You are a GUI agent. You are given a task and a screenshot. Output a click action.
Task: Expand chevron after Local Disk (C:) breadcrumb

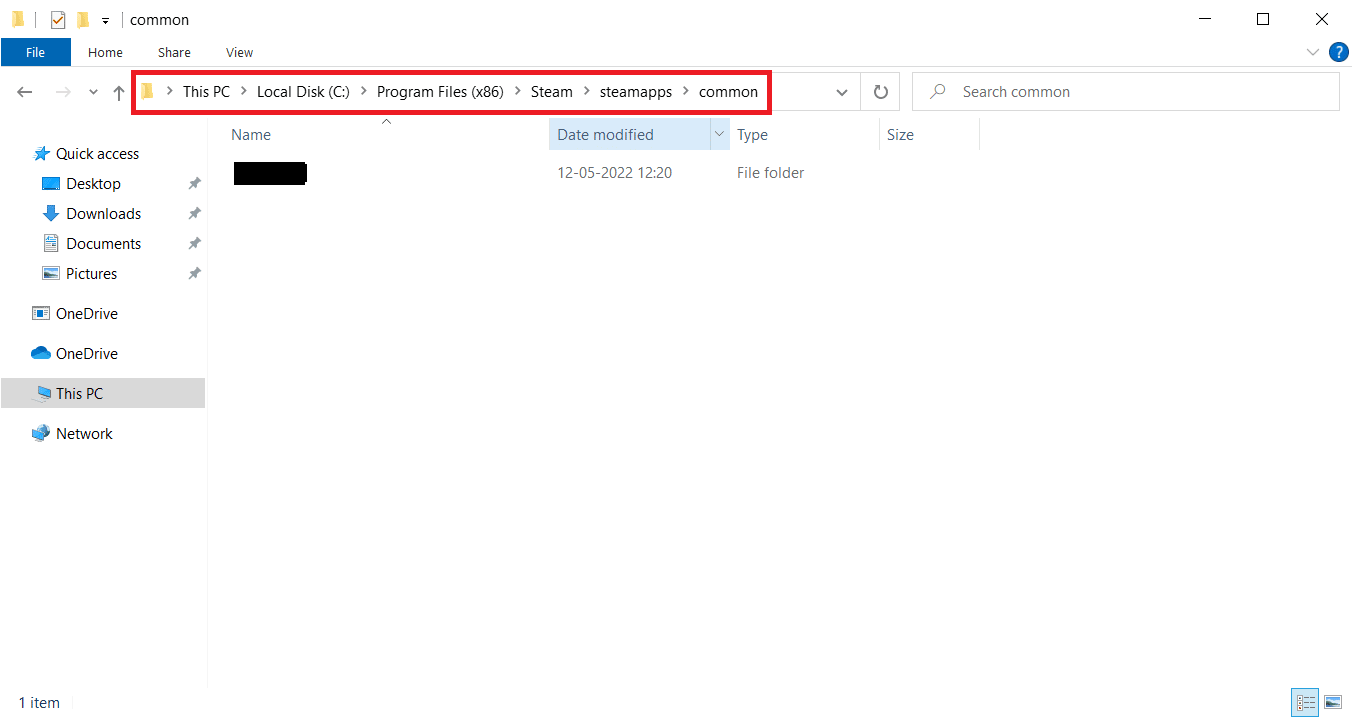(x=364, y=92)
